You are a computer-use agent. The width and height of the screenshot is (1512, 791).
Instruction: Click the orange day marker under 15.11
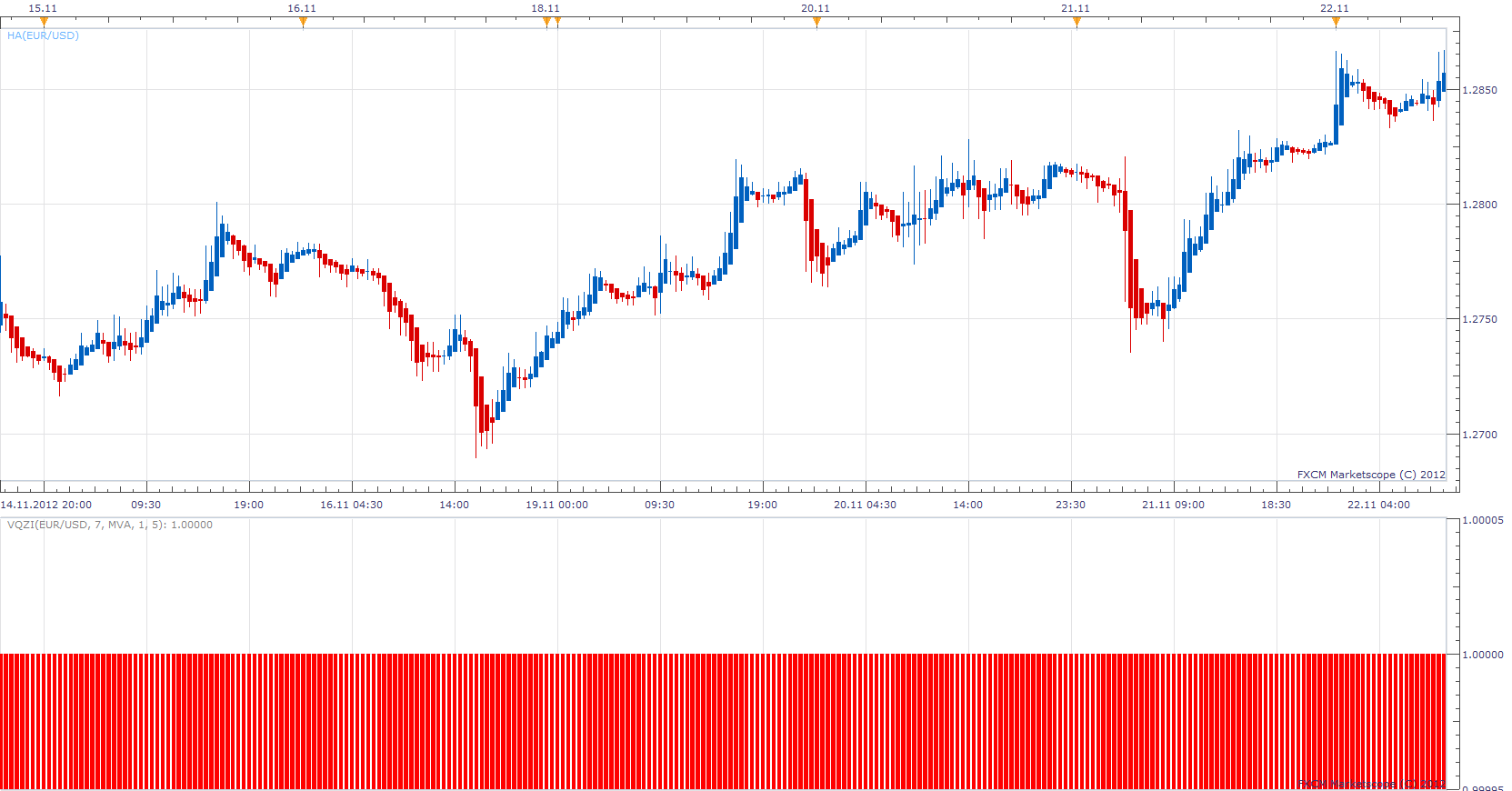point(44,22)
